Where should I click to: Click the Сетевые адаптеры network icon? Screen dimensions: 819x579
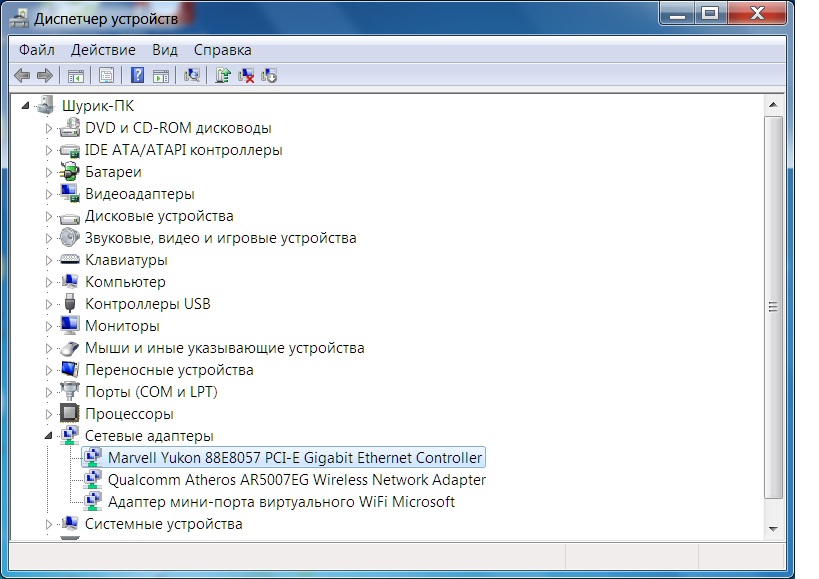click(x=69, y=435)
